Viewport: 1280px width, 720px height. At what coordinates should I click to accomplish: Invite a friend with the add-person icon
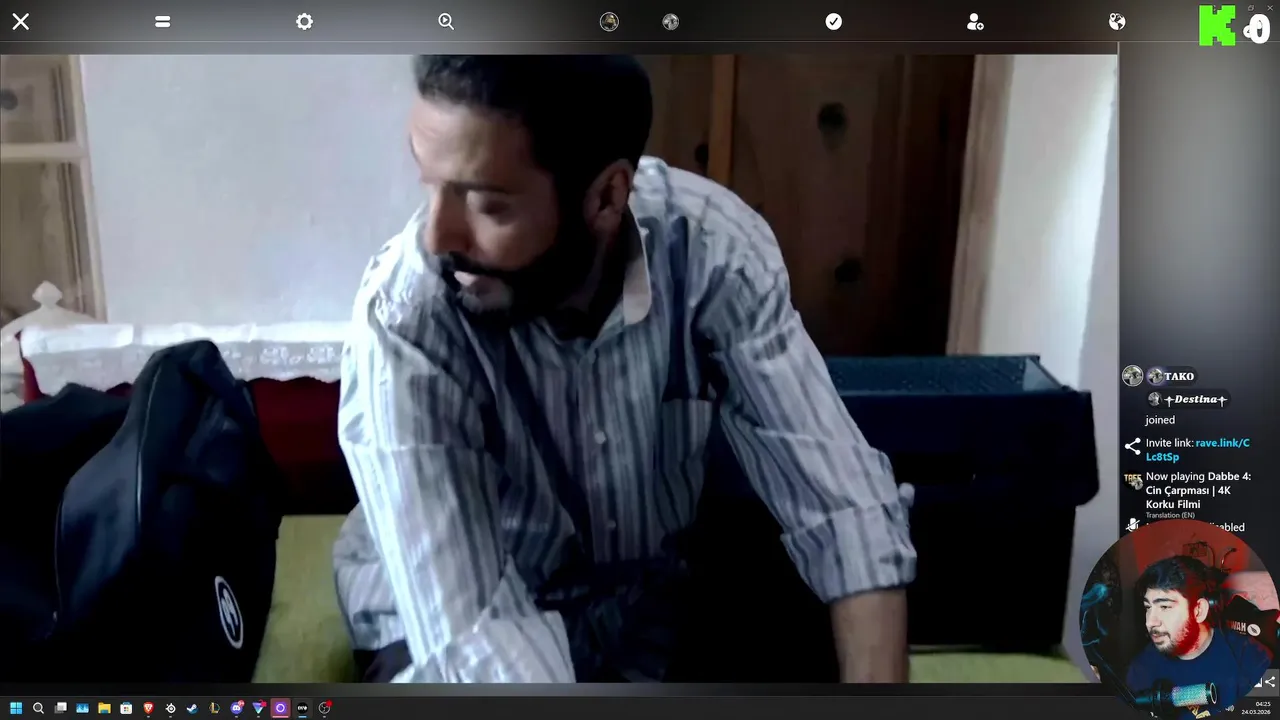click(975, 21)
